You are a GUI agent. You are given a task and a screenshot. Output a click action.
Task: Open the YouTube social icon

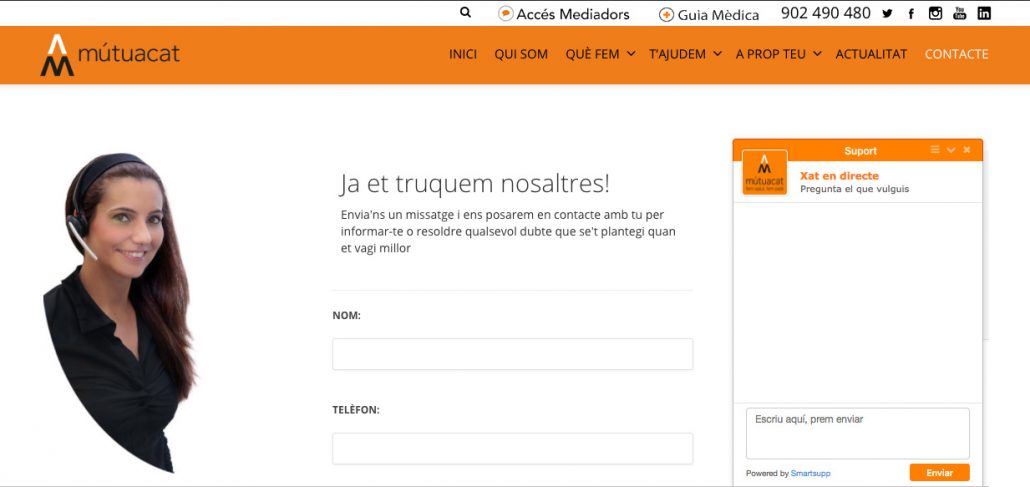960,13
